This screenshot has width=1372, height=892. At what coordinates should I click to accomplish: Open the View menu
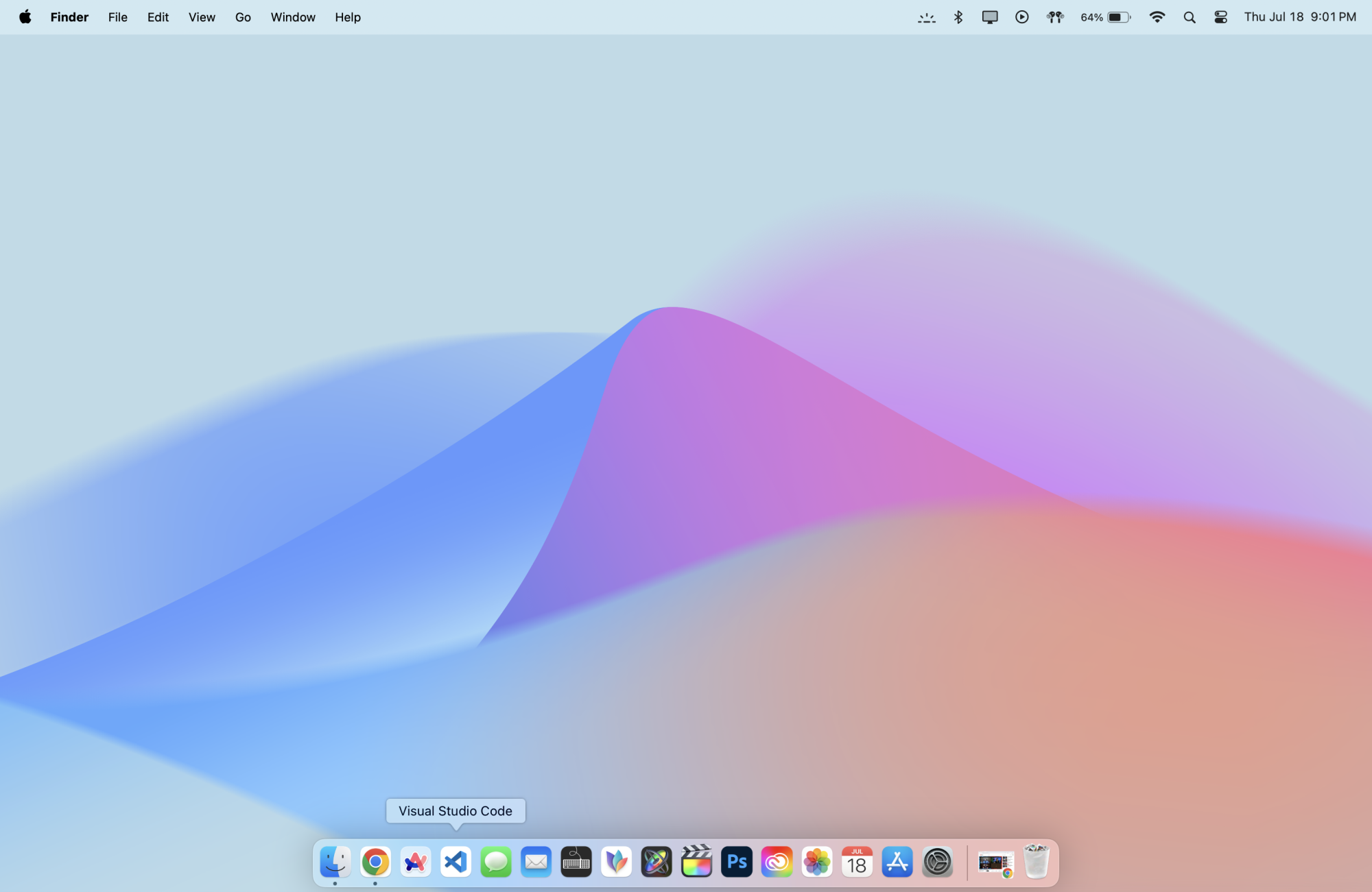(202, 17)
